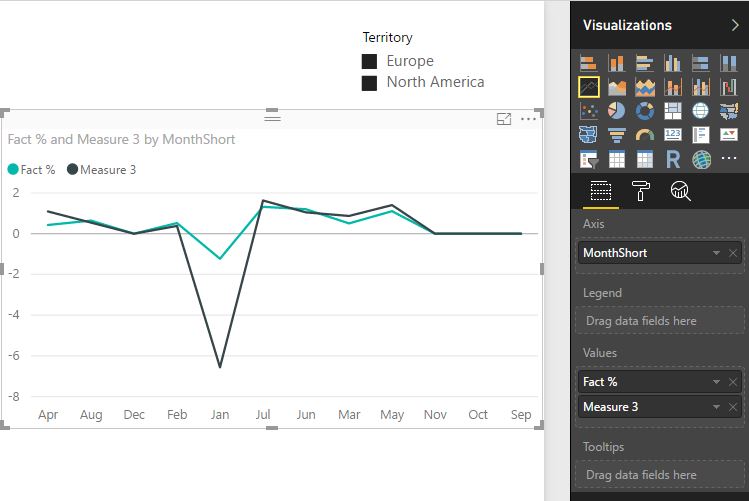Open the Fact % field dropdown
The width and height of the screenshot is (749, 501).
point(716,382)
